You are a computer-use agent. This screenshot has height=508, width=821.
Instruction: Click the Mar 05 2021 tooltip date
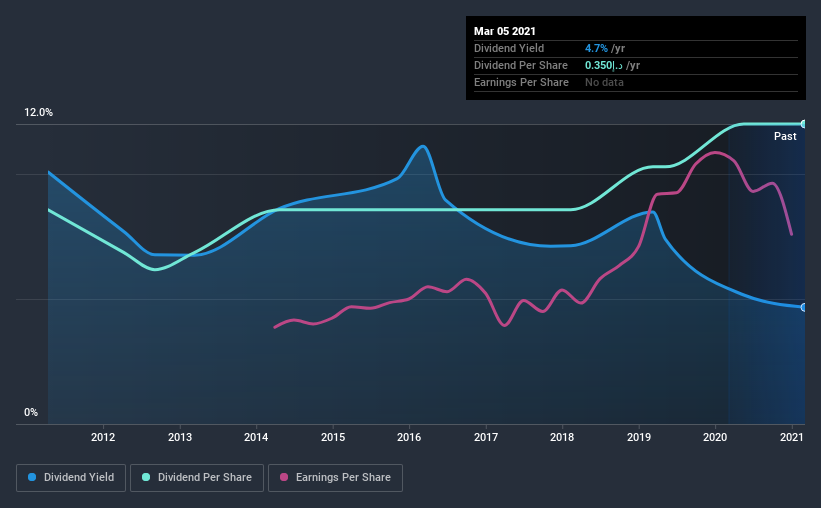click(x=505, y=31)
